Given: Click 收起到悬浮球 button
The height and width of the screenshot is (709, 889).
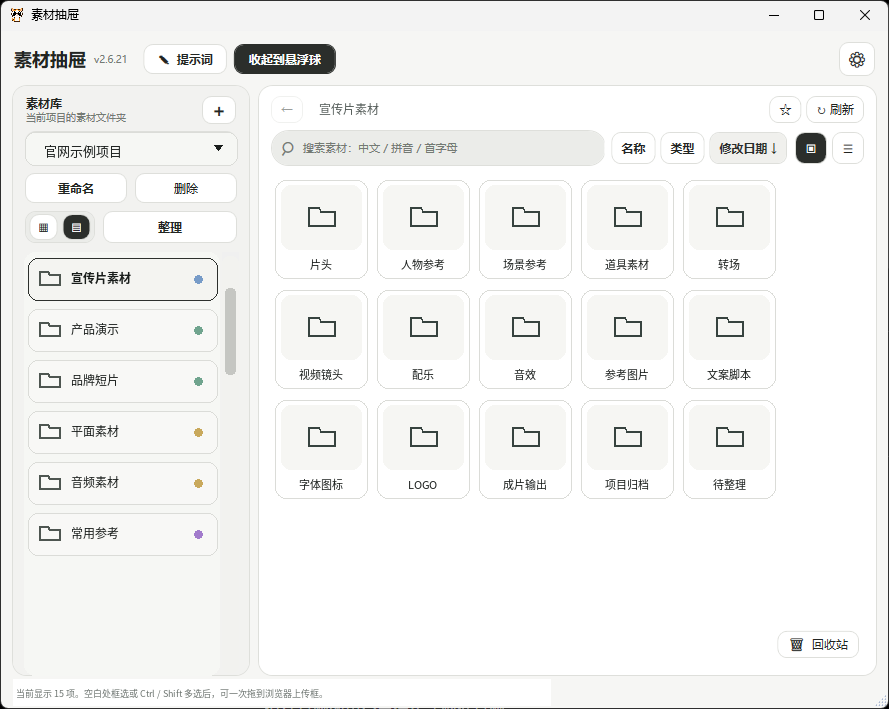Looking at the screenshot, I should 285,60.
